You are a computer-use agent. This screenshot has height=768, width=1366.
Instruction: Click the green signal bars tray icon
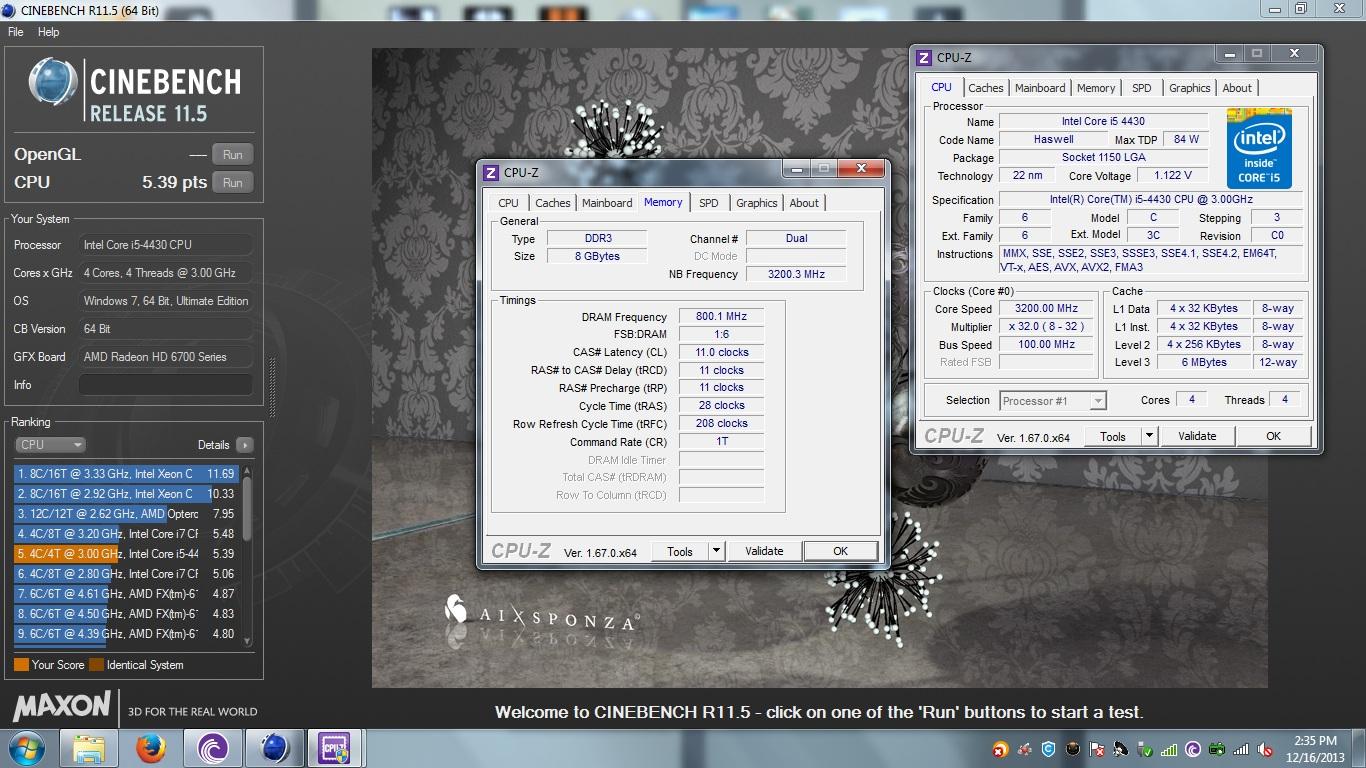[x=1169, y=749]
